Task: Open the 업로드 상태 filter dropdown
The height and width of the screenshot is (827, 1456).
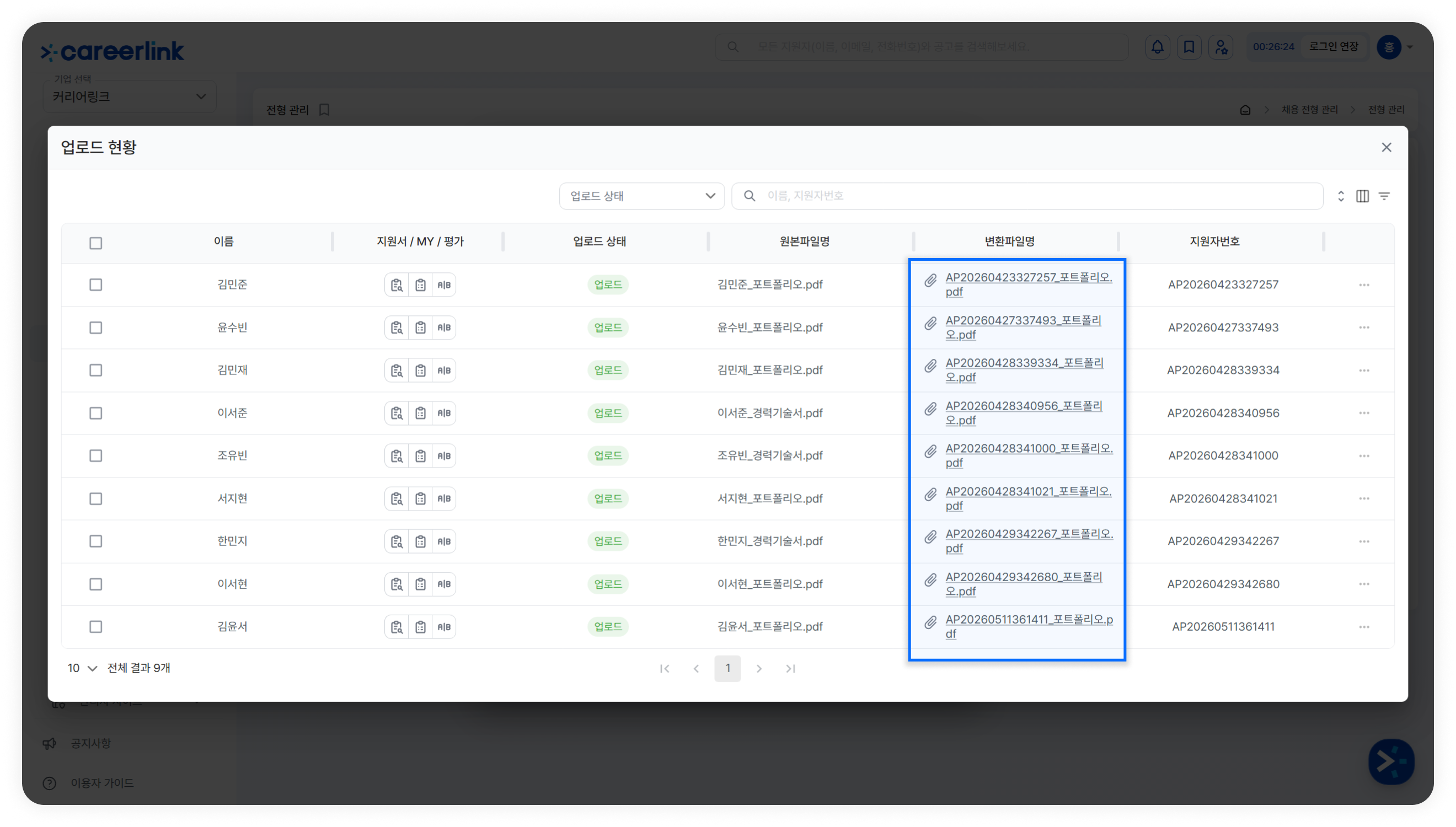Action: [641, 196]
